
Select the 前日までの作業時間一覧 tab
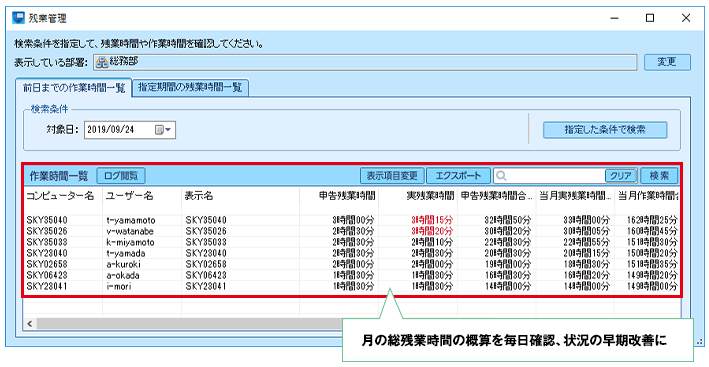click(74, 88)
